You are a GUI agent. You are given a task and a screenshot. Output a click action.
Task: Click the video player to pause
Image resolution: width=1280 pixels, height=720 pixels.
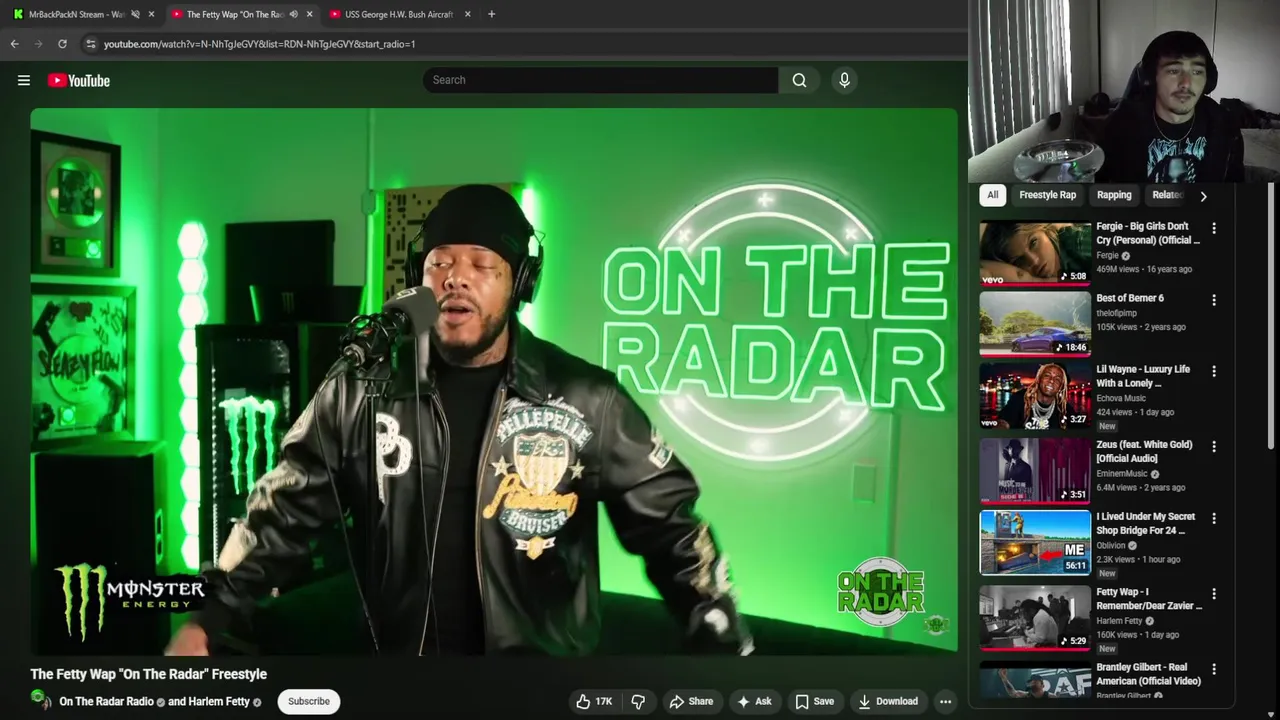tap(494, 380)
